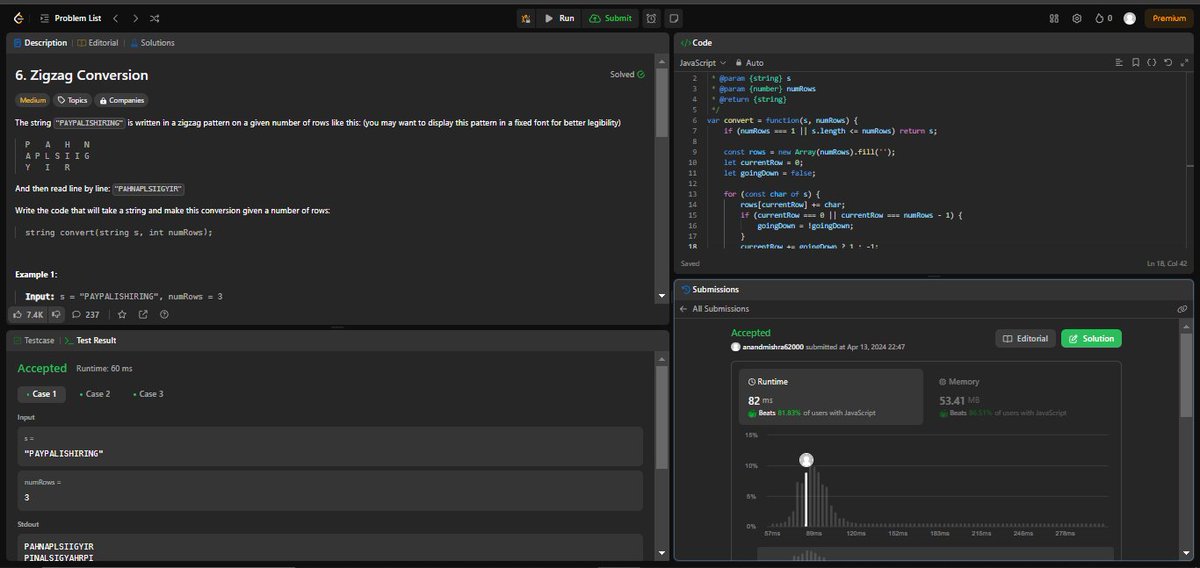The image size is (1200, 568).
Task: Copy submission link chain icon
Action: (x=1182, y=309)
